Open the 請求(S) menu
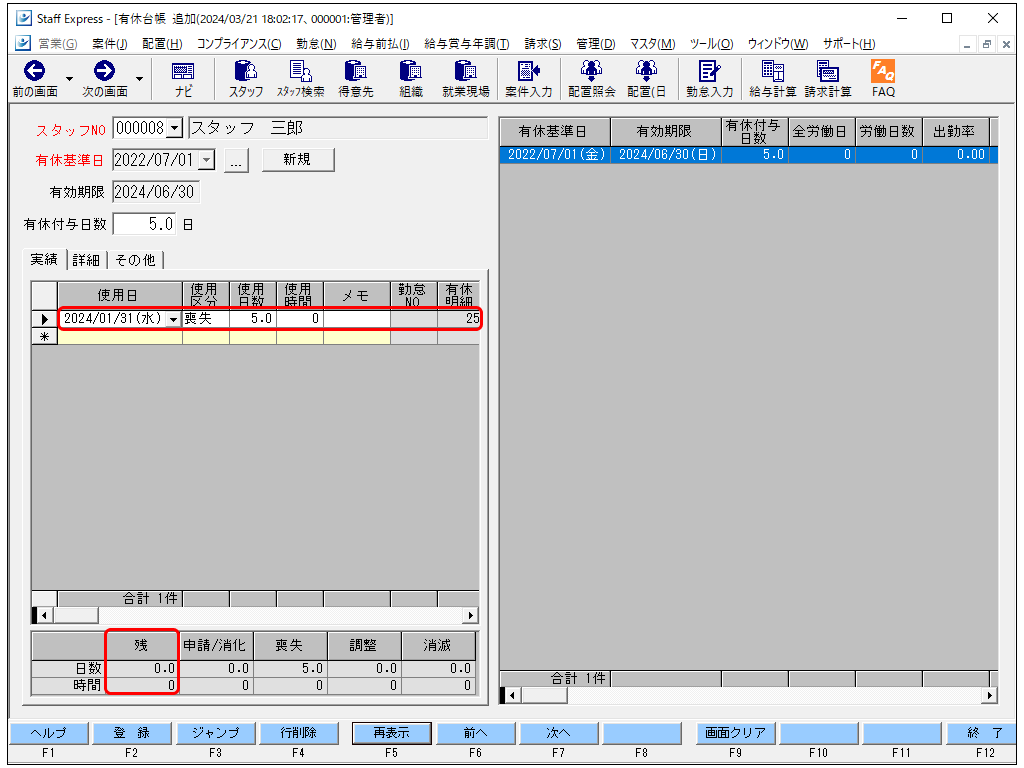The image size is (1024, 768). (543, 44)
